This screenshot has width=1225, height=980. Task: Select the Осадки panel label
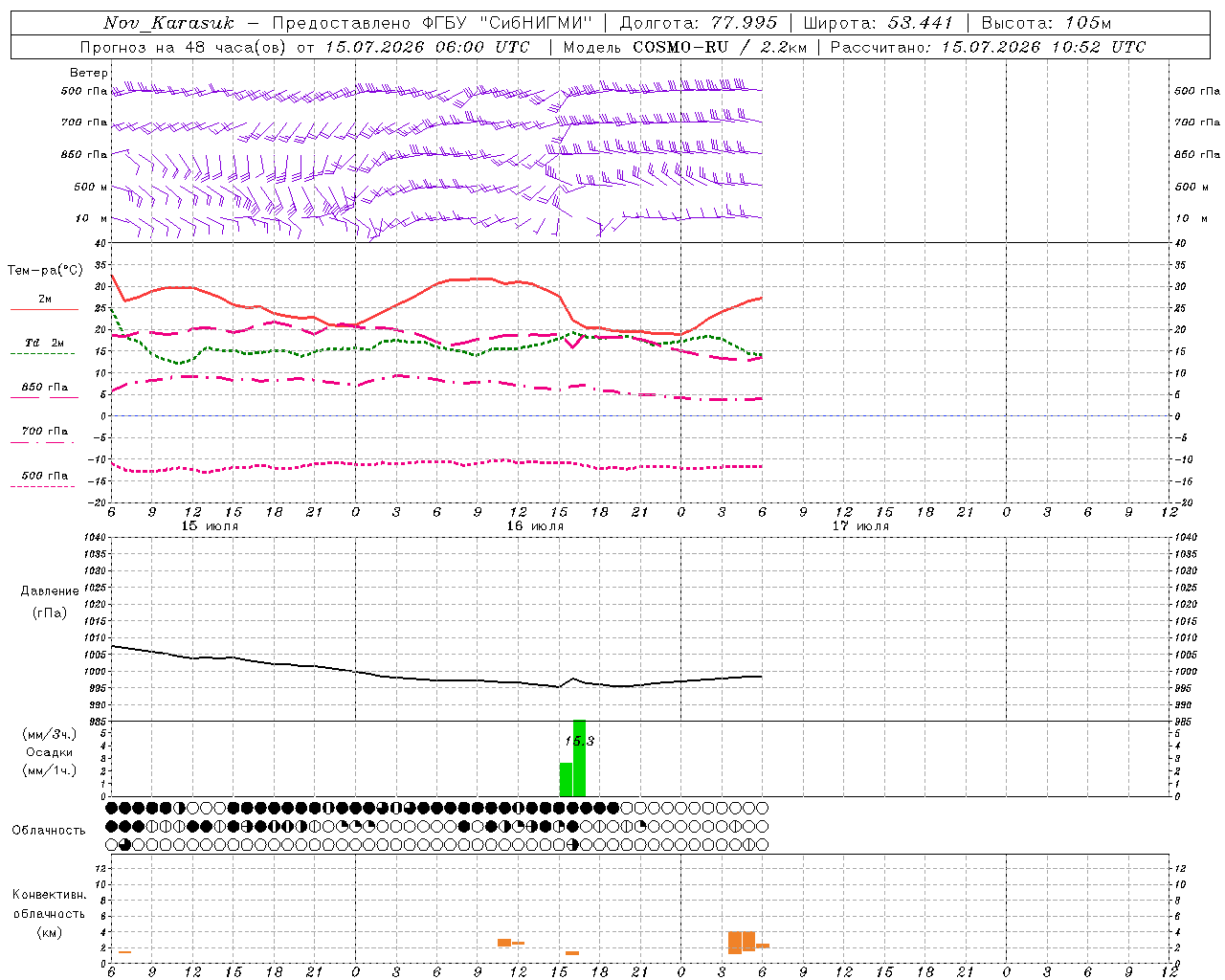point(50,752)
